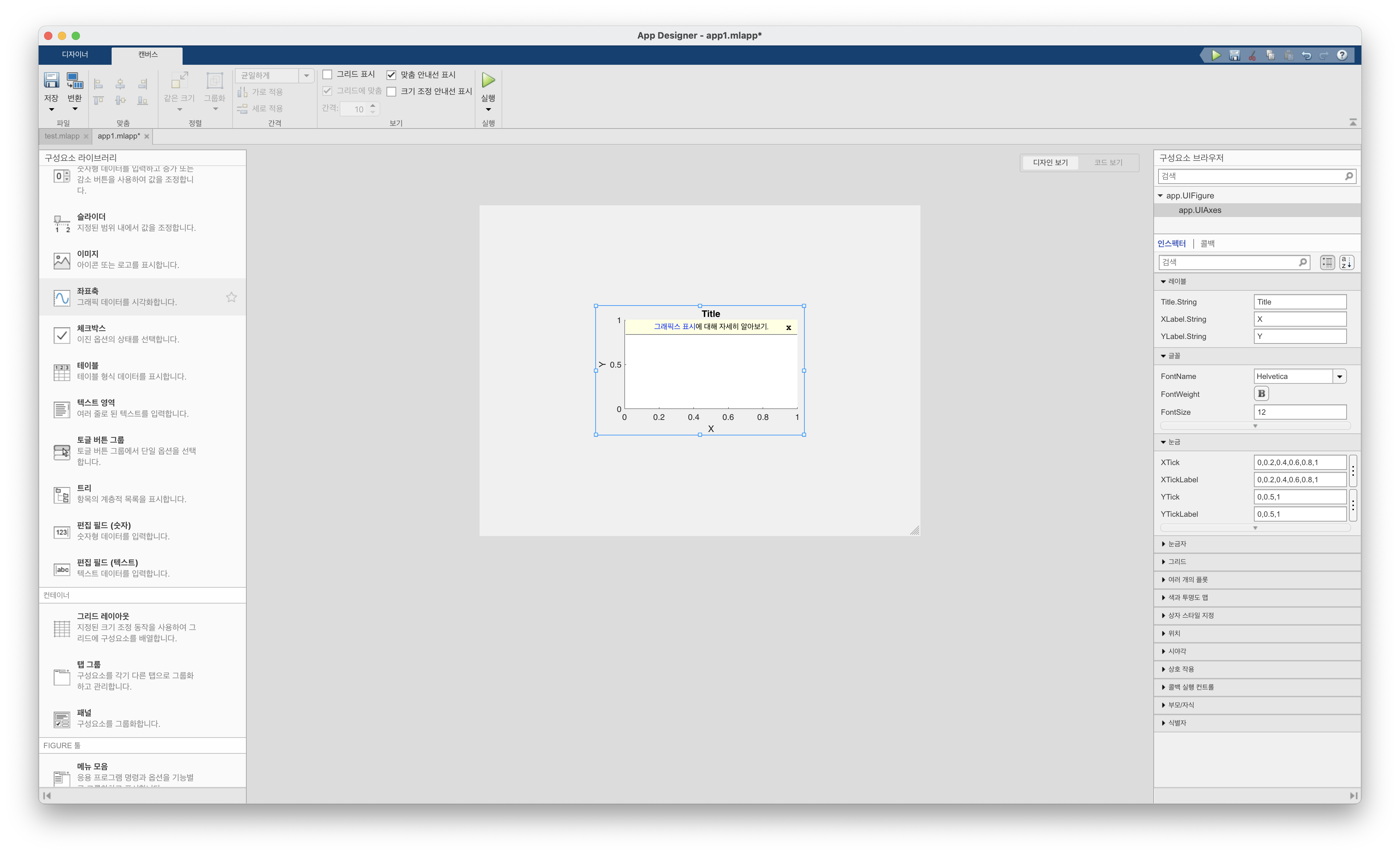Select the app1.mlapp* document tab

119,136
